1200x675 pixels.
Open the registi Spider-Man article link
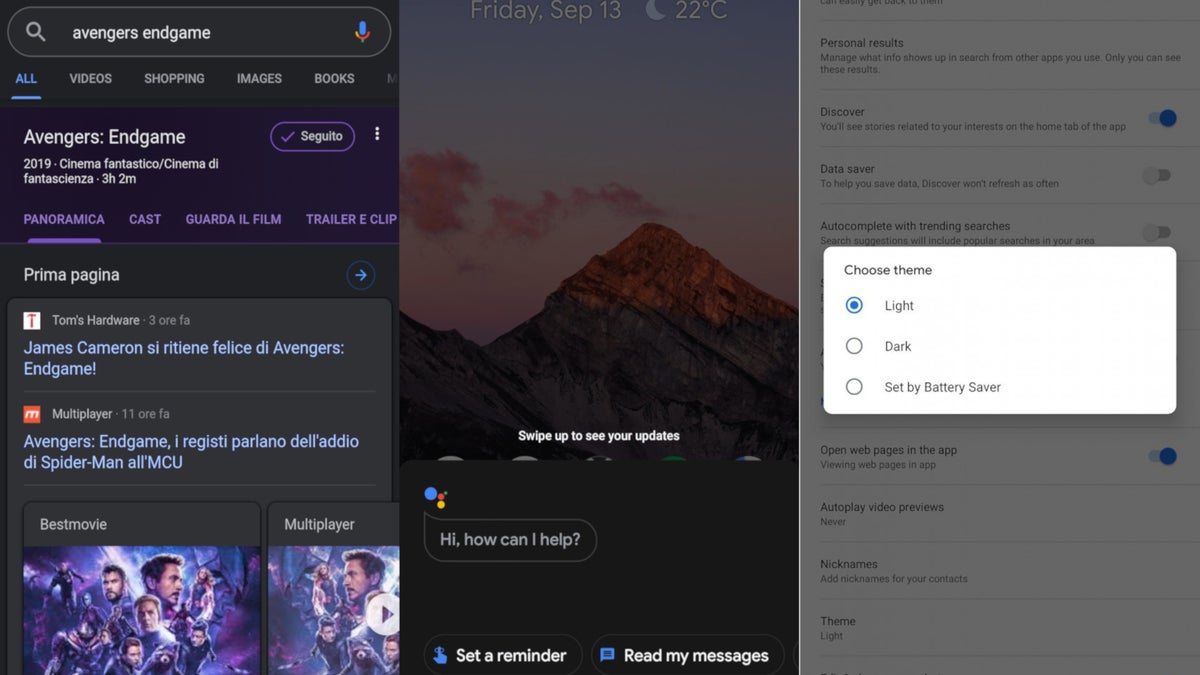pos(191,452)
